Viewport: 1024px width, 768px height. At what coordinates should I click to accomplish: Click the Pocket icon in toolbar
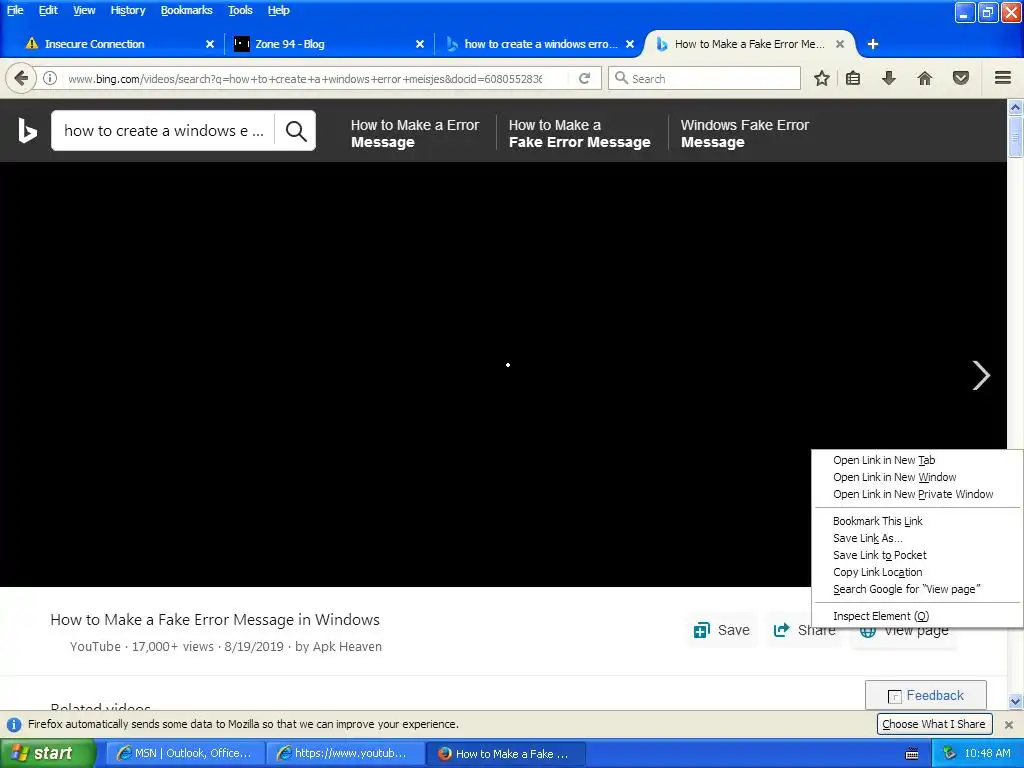click(961, 78)
